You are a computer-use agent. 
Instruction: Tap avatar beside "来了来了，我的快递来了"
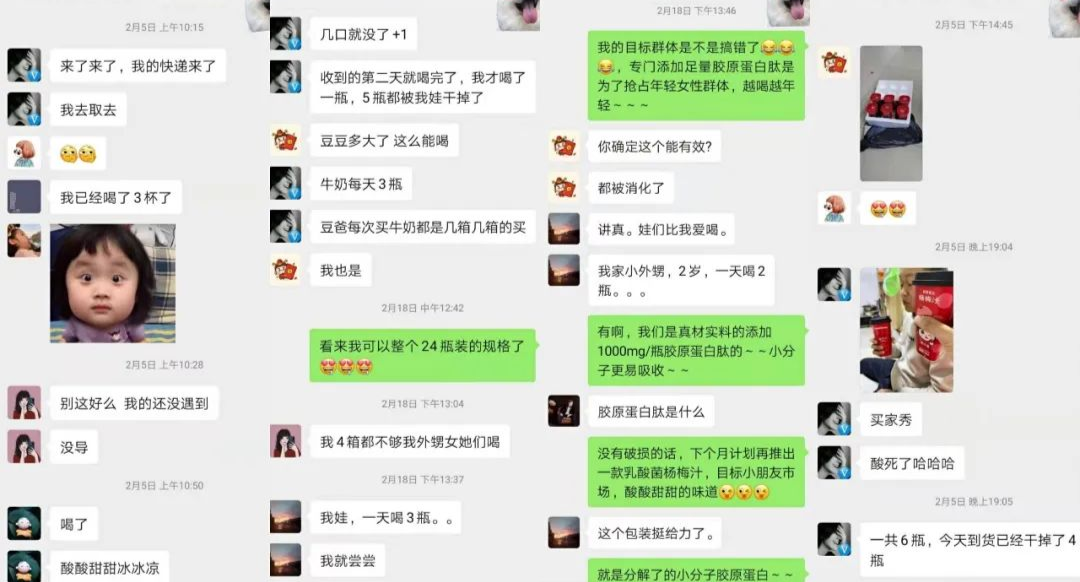tap(24, 65)
